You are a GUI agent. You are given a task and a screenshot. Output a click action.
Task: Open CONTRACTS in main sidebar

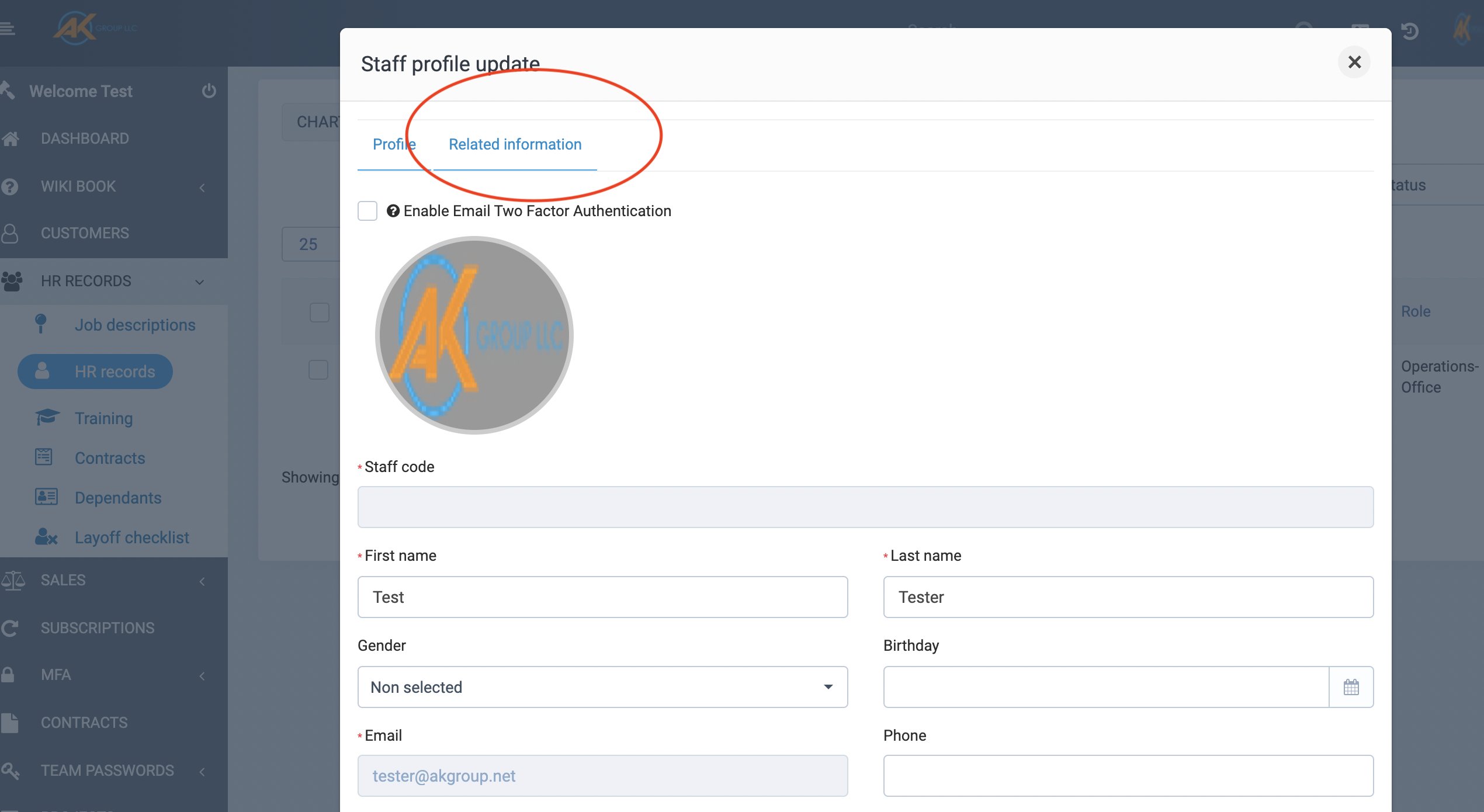pos(84,723)
